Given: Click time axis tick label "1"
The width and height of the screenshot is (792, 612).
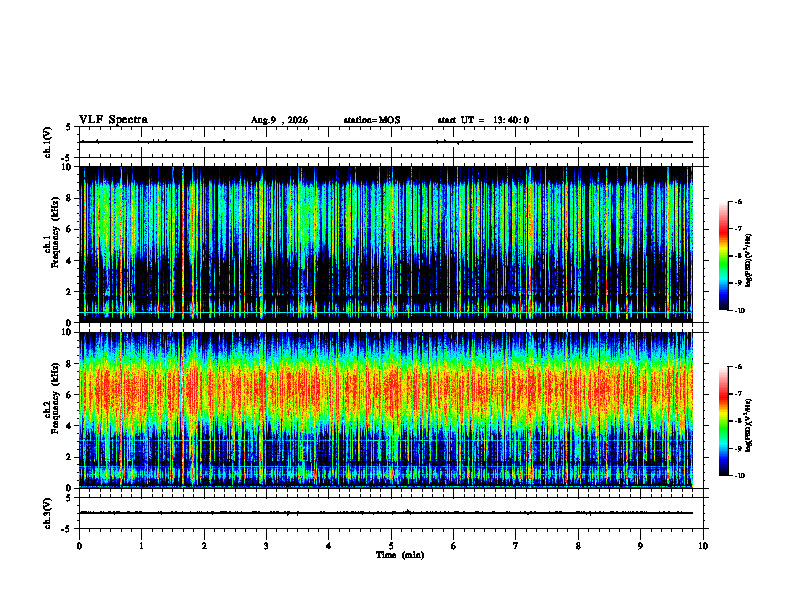Looking at the screenshot, I should 141,546.
